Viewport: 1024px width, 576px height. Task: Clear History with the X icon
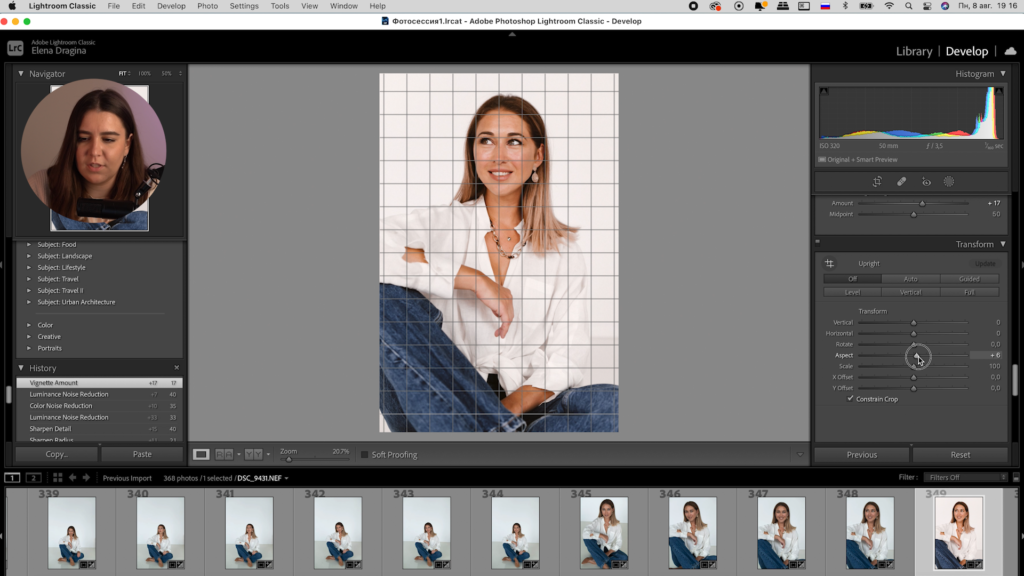(177, 368)
